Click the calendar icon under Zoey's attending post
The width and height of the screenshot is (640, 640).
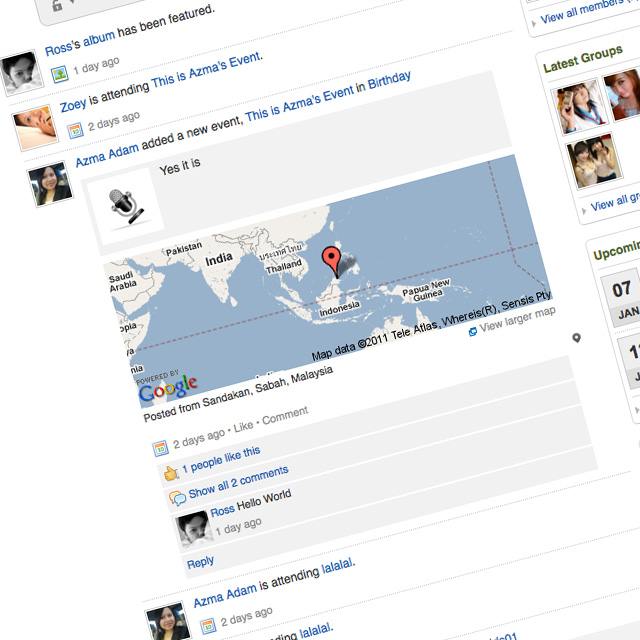click(76, 131)
